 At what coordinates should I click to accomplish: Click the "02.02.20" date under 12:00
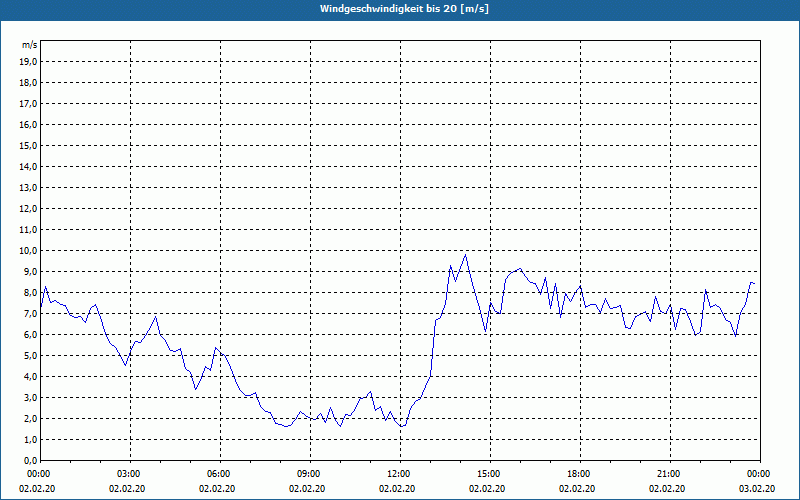(x=397, y=489)
